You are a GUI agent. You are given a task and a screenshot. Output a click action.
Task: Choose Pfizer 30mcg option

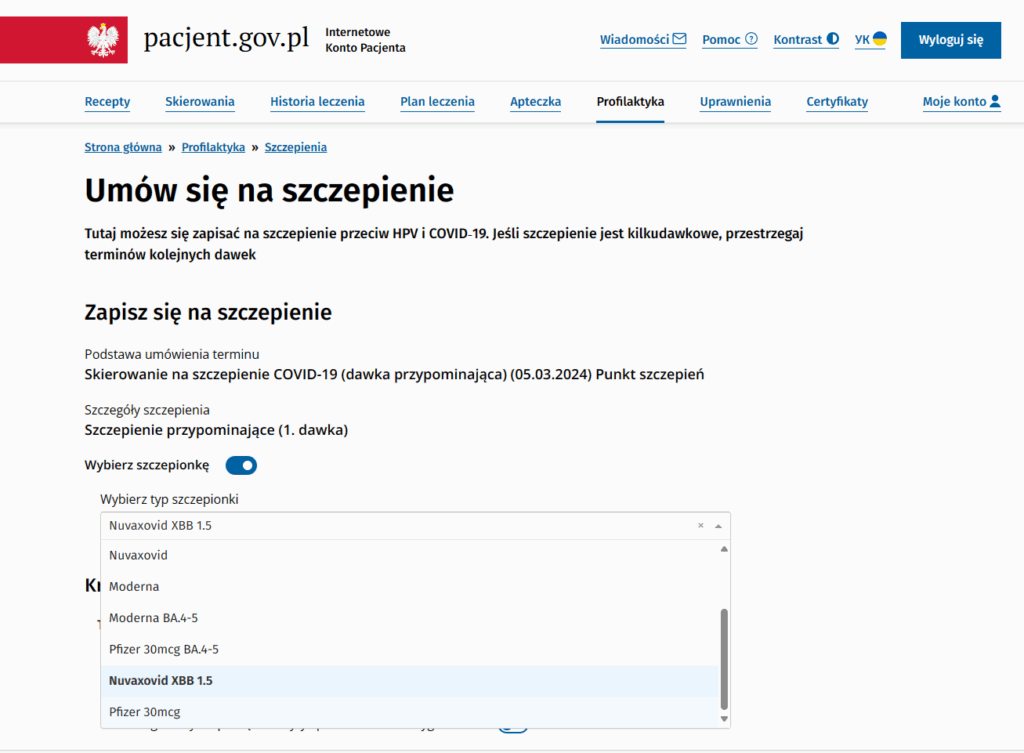click(144, 712)
